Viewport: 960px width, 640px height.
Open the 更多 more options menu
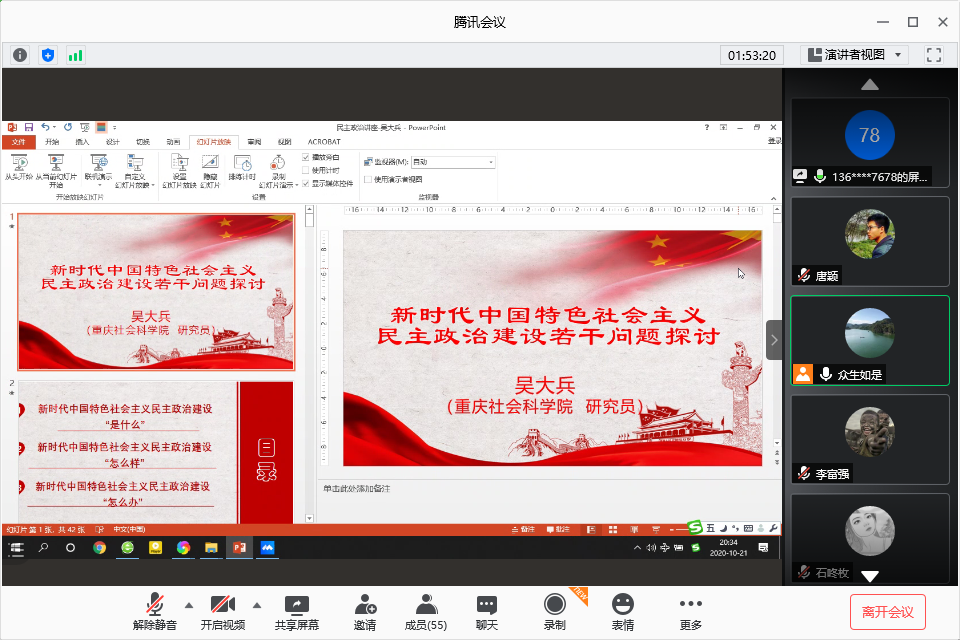[690, 611]
